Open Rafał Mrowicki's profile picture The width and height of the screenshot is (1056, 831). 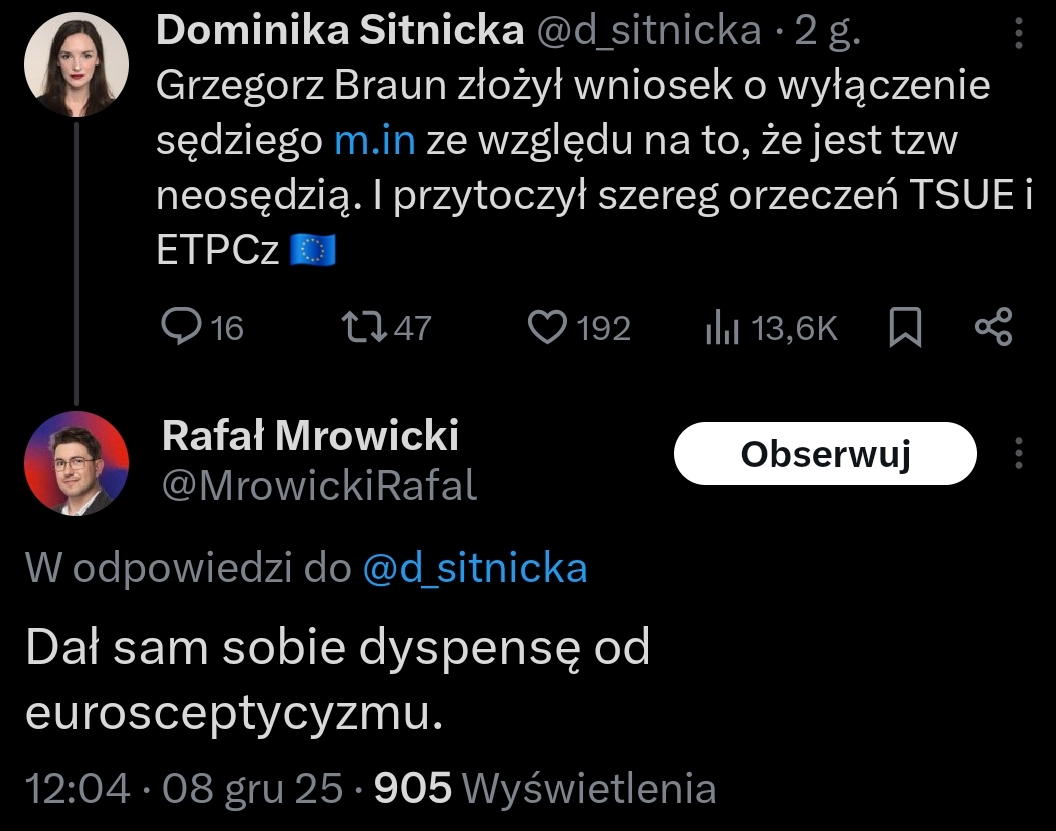pyautogui.click(x=76, y=463)
